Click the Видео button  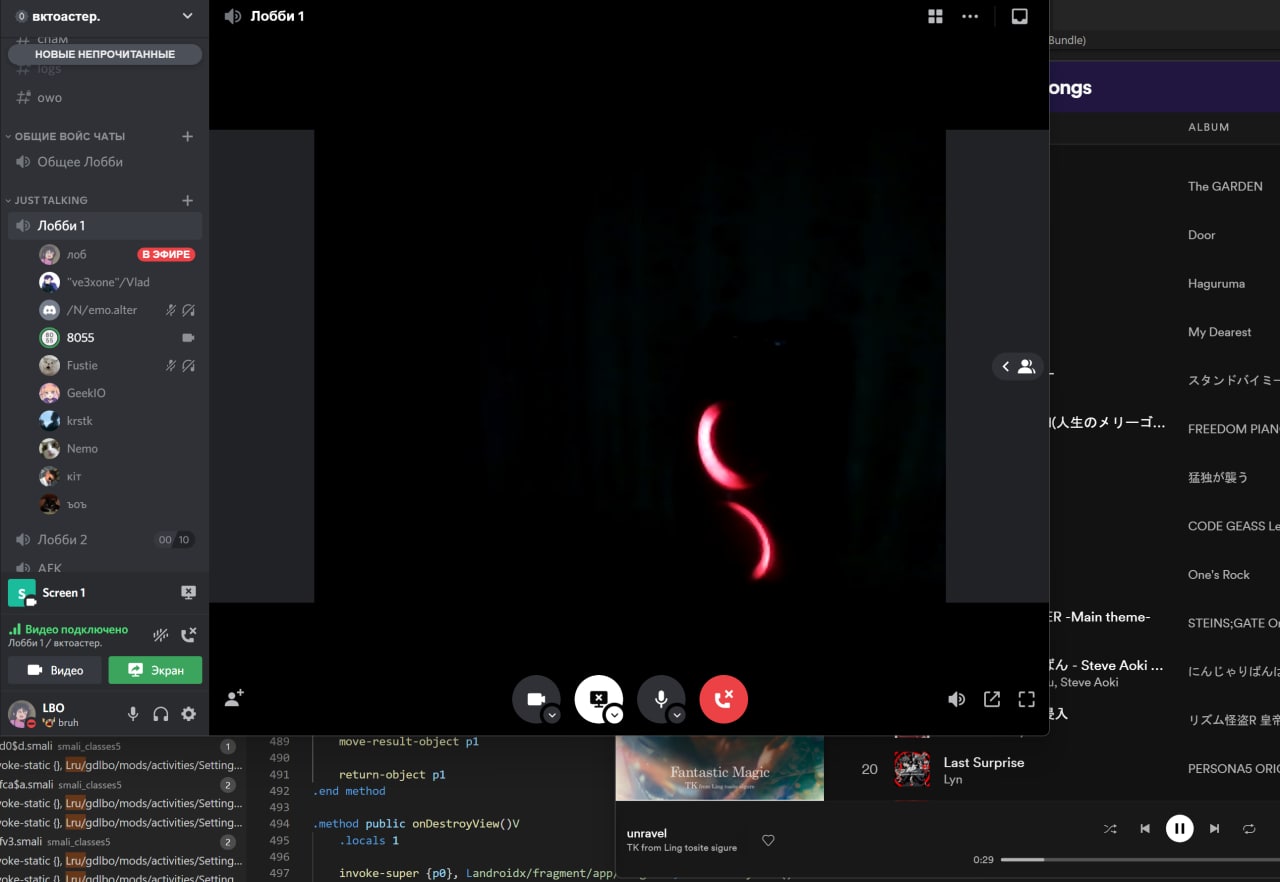coord(55,670)
